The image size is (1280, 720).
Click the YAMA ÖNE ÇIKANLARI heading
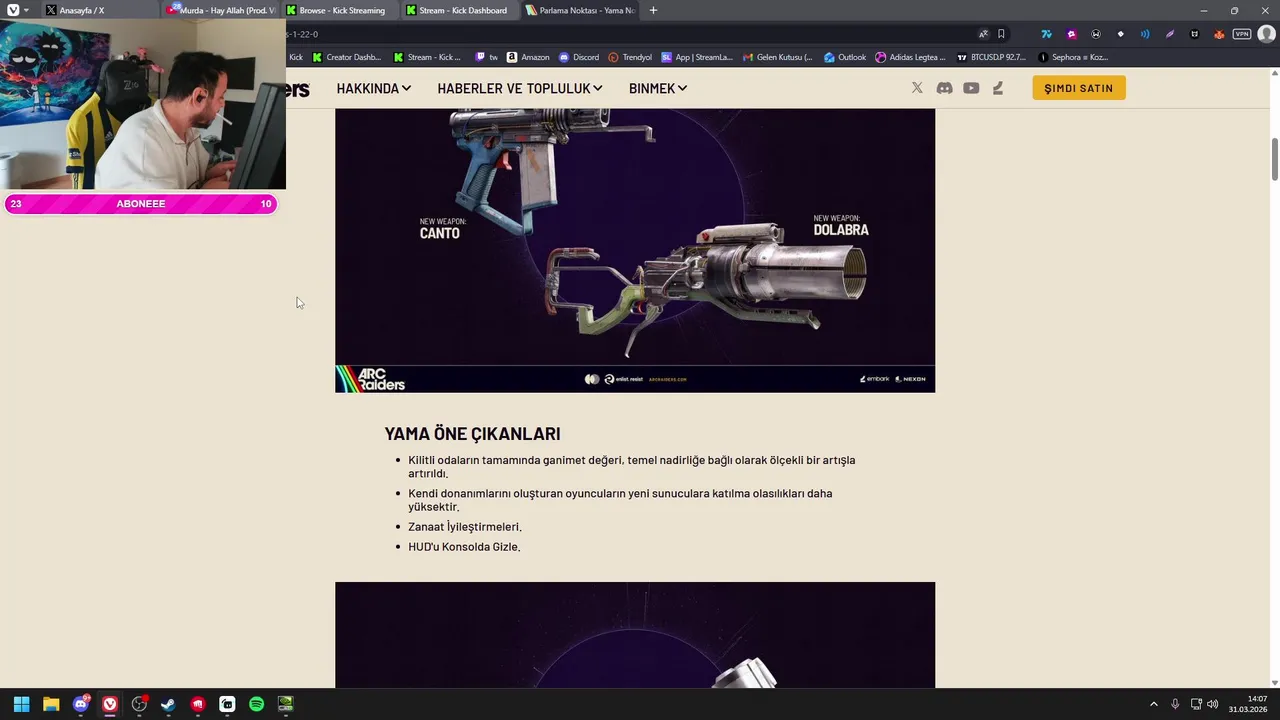point(472,434)
